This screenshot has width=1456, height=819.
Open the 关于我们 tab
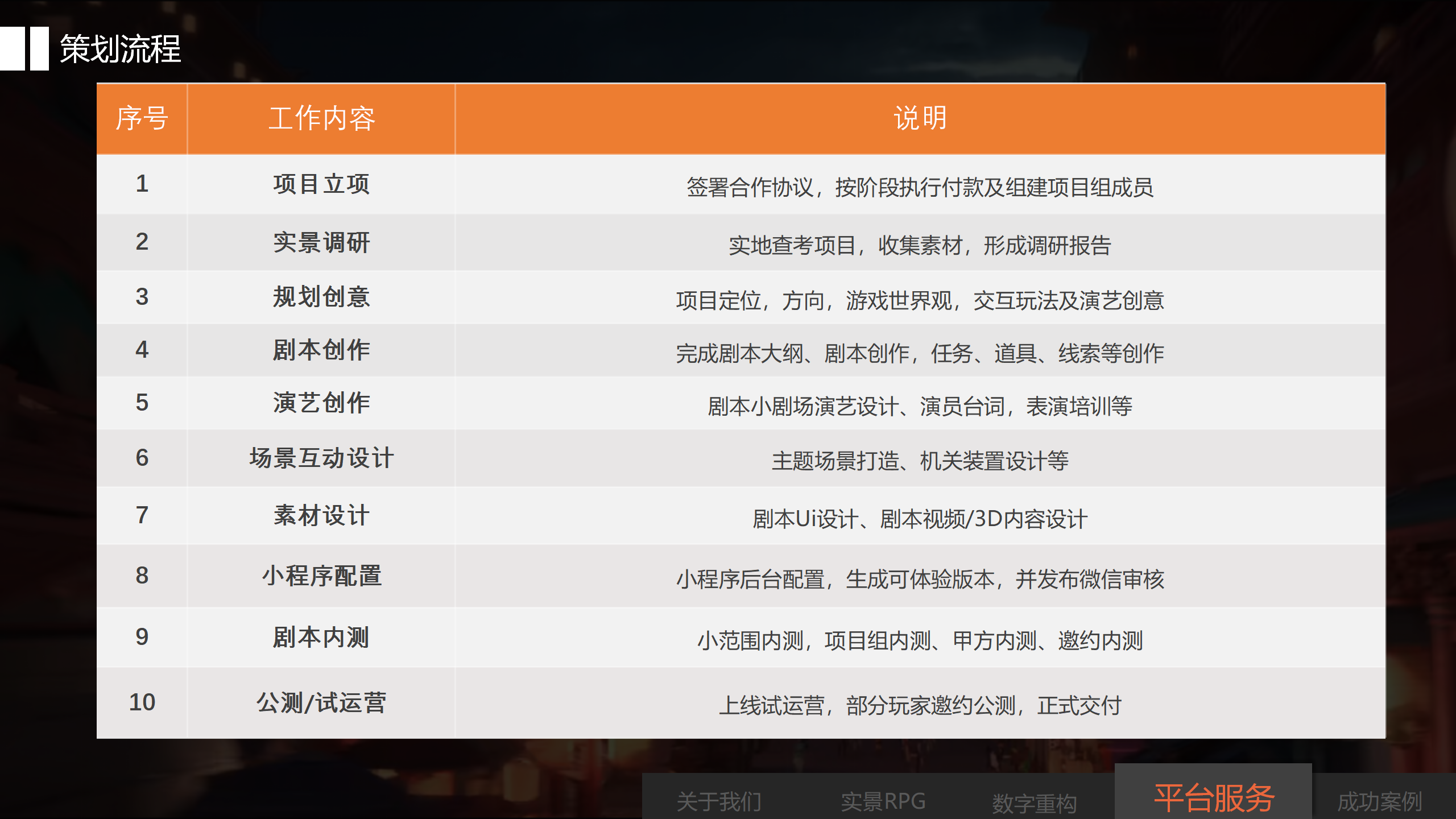719,801
